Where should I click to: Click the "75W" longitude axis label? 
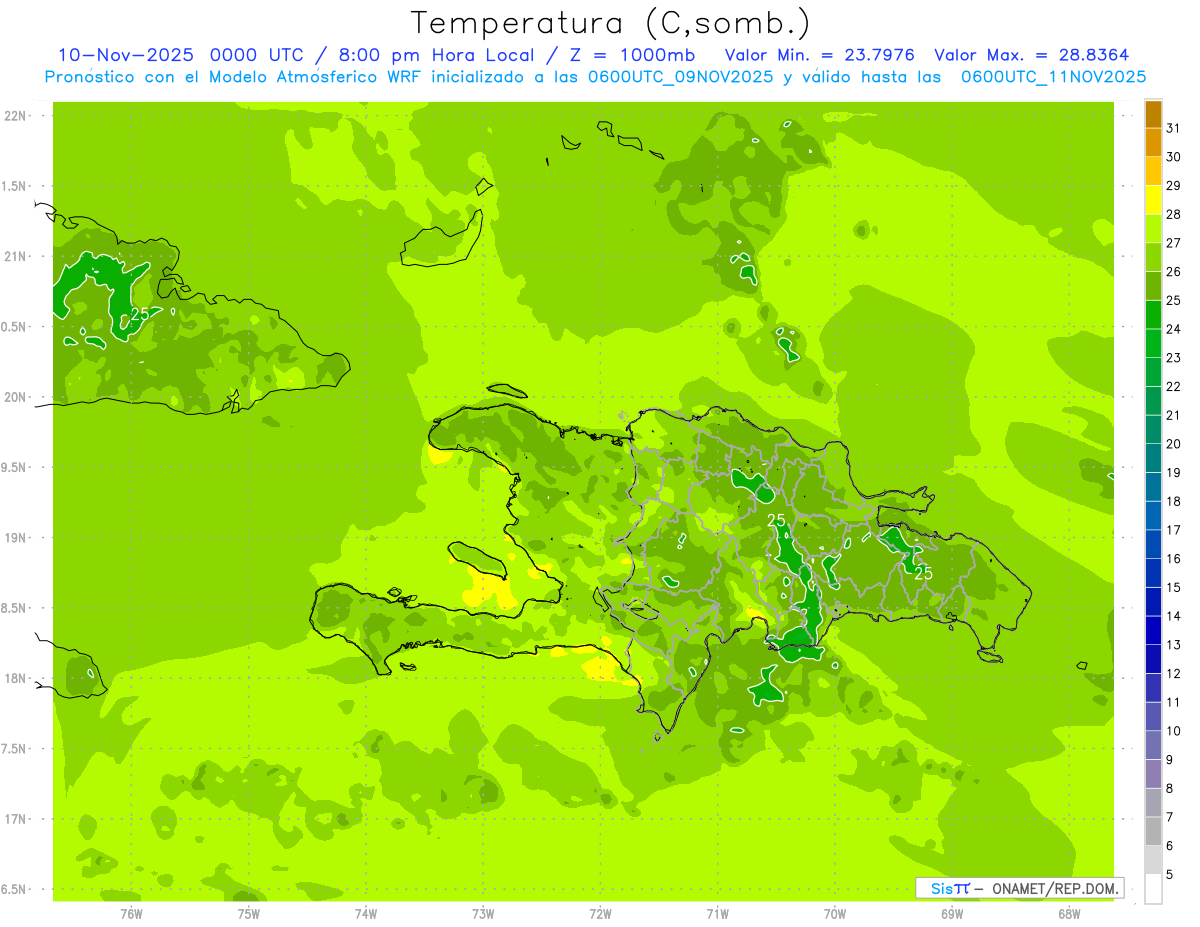[x=248, y=914]
